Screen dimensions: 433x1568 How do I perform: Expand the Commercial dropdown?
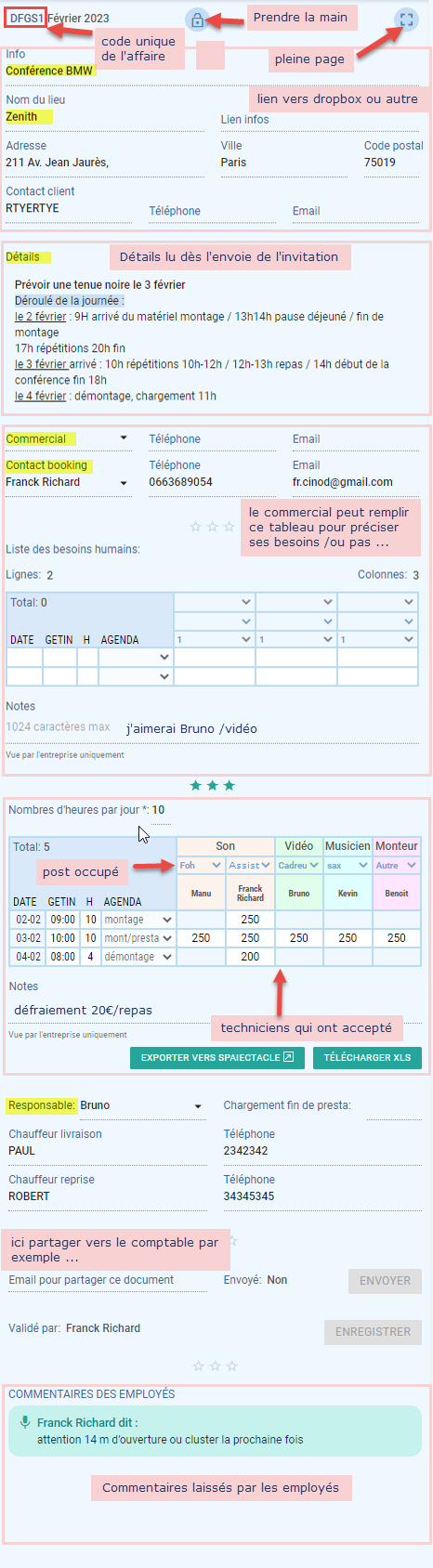tap(124, 438)
